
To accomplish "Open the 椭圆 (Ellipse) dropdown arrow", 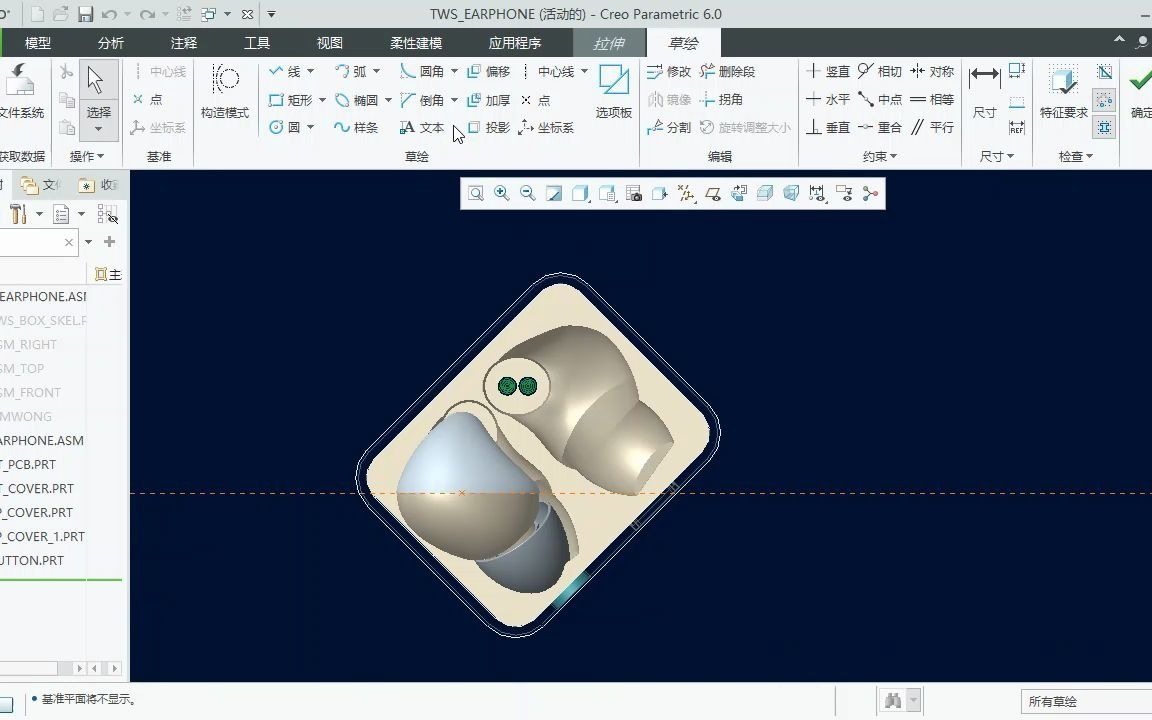I will [388, 99].
